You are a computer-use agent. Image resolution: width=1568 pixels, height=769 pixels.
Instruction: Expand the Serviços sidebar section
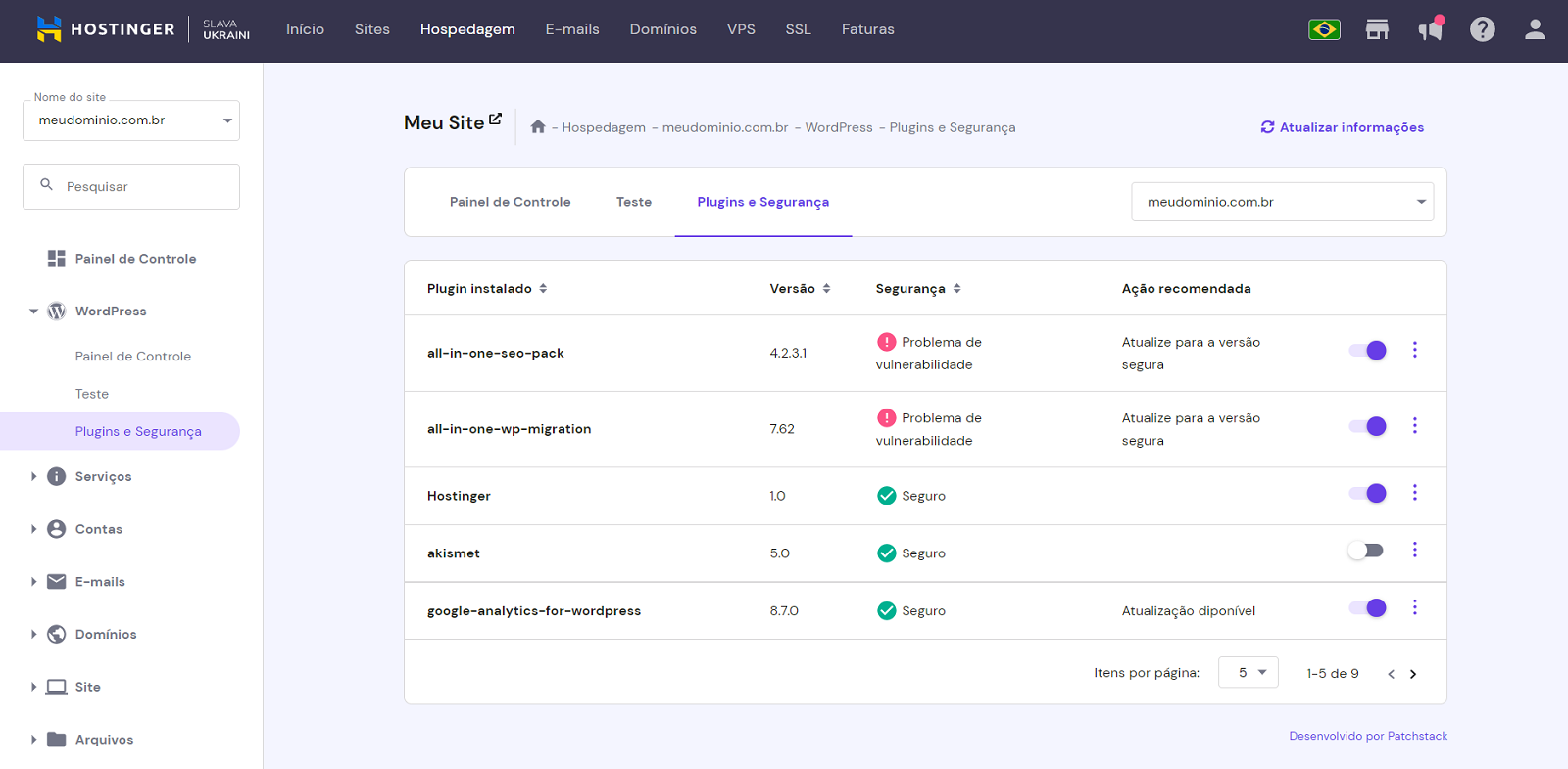33,476
